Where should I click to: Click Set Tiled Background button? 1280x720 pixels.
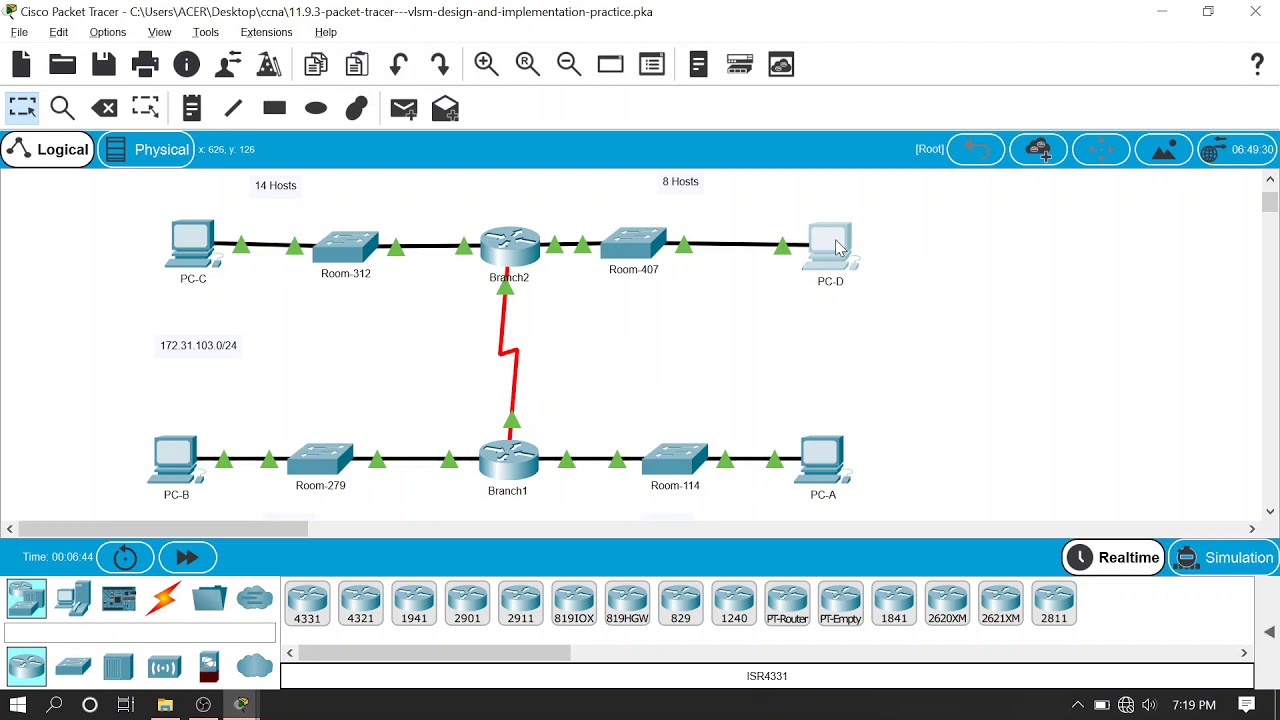[1163, 150]
